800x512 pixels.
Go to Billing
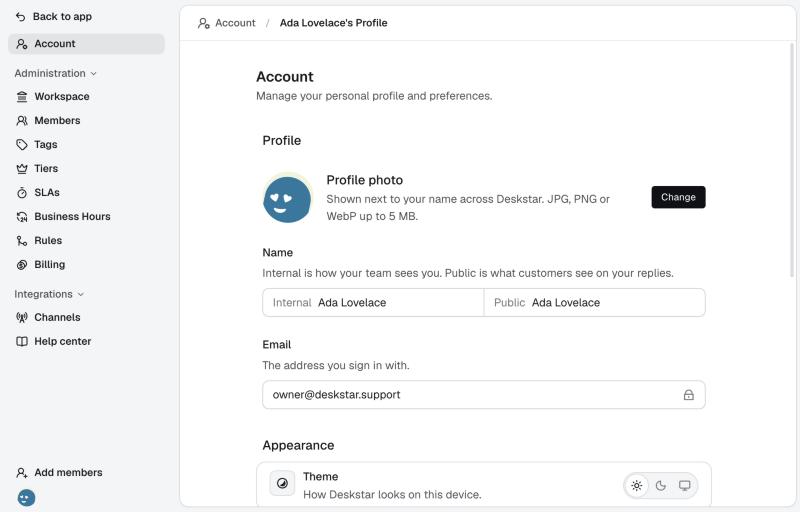pyautogui.click(x=86, y=265)
